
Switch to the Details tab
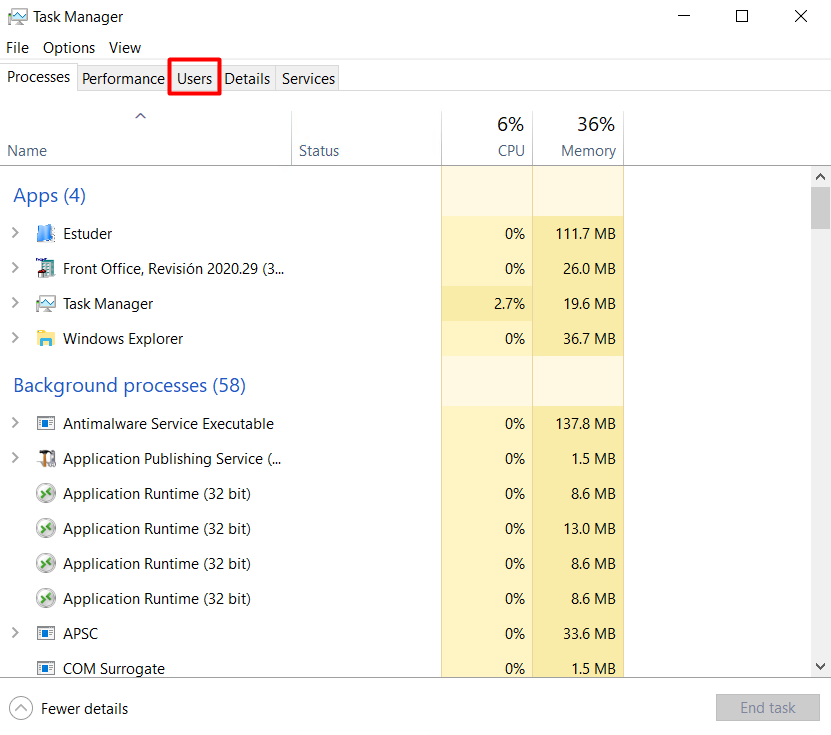tap(247, 79)
